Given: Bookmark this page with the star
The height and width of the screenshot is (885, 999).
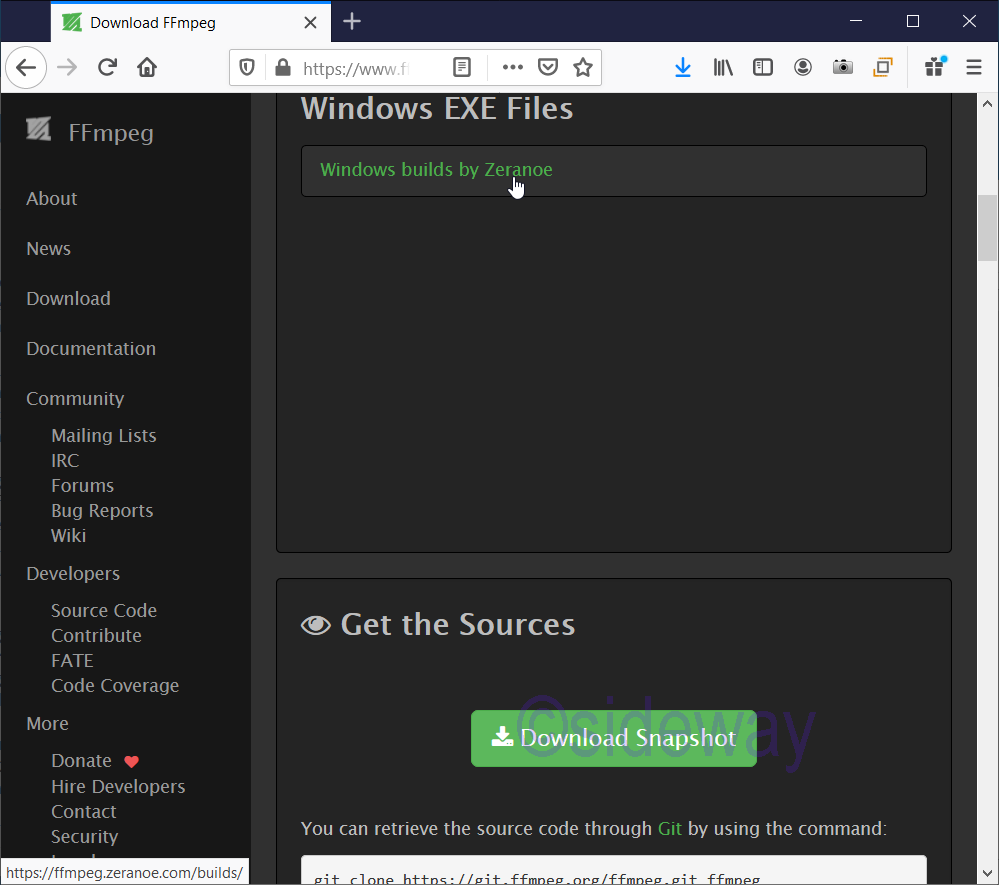Looking at the screenshot, I should click(x=583, y=68).
